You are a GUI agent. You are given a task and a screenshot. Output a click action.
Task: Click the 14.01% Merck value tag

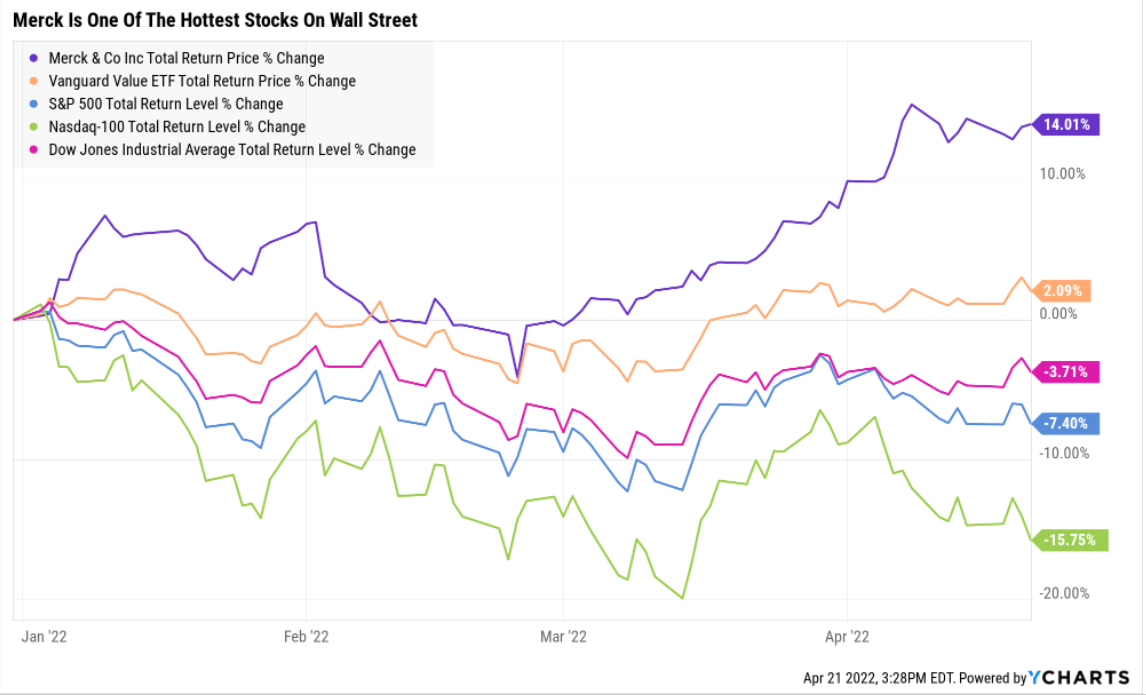point(1070,125)
